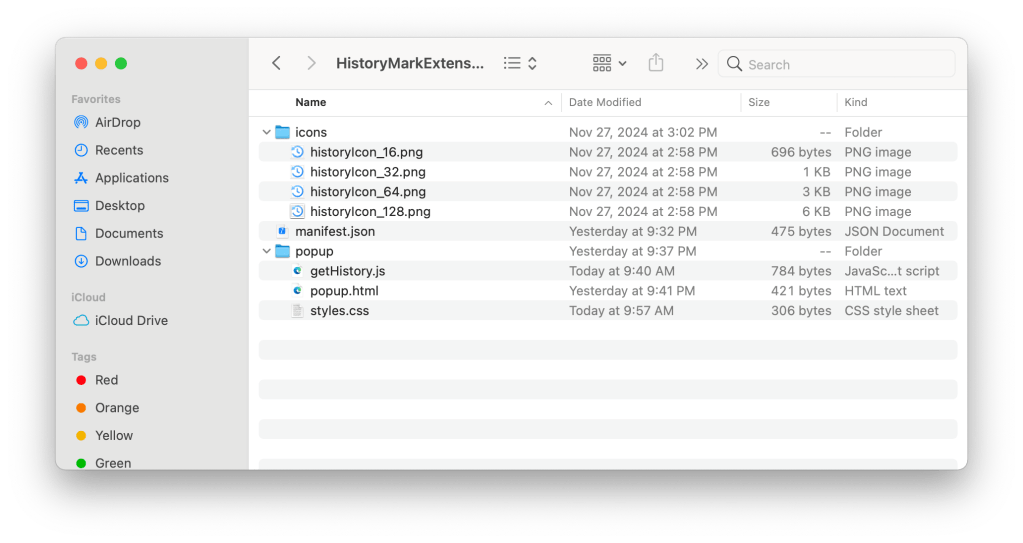Sort files by Date Modified column
Screen dimensions: 1023x543
(605, 102)
